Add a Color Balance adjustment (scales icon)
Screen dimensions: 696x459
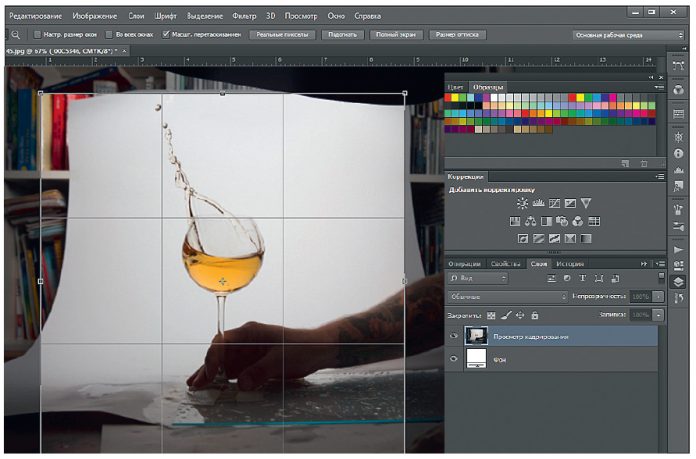[x=530, y=221]
